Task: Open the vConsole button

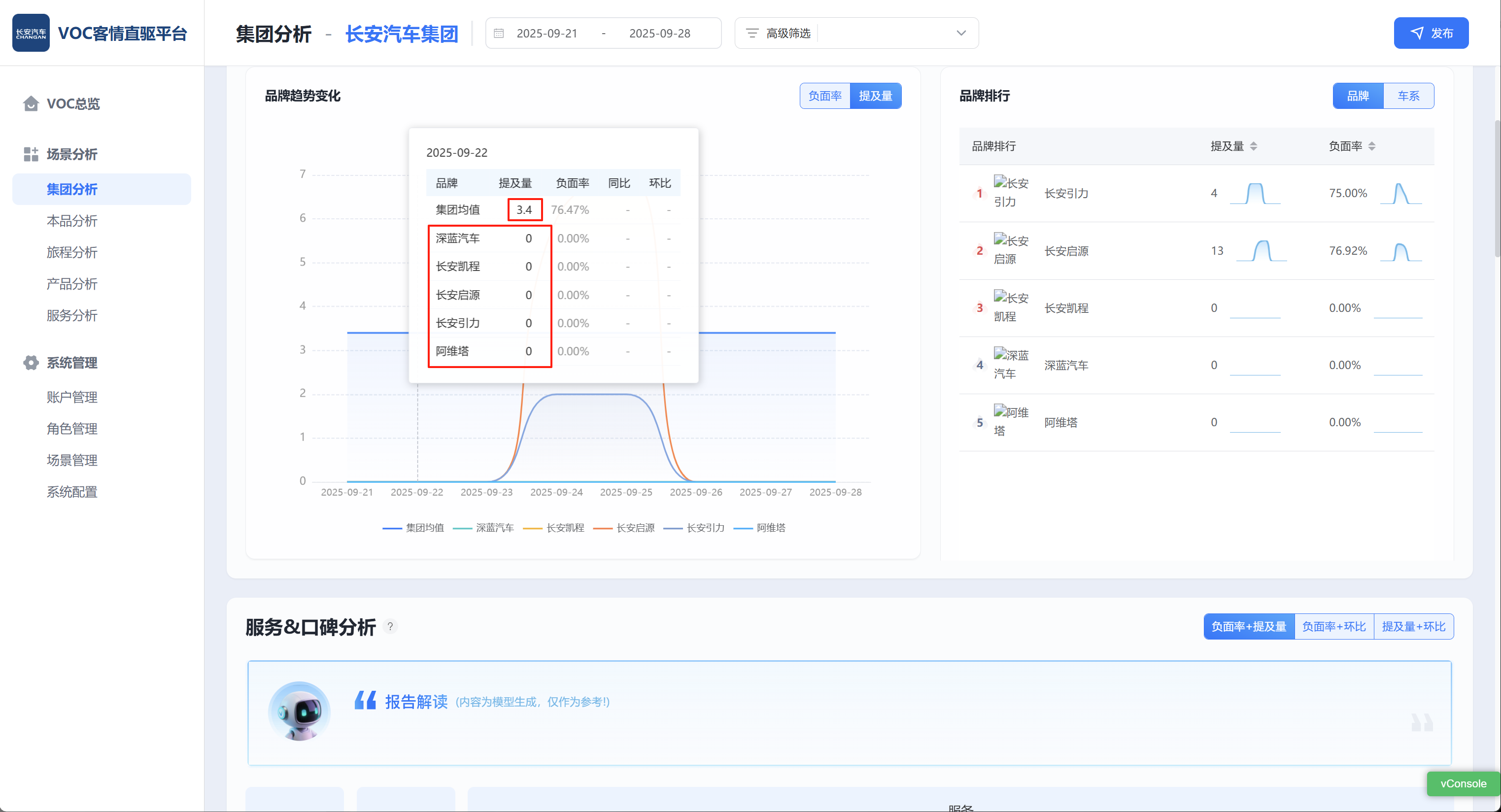Action: click(1463, 783)
